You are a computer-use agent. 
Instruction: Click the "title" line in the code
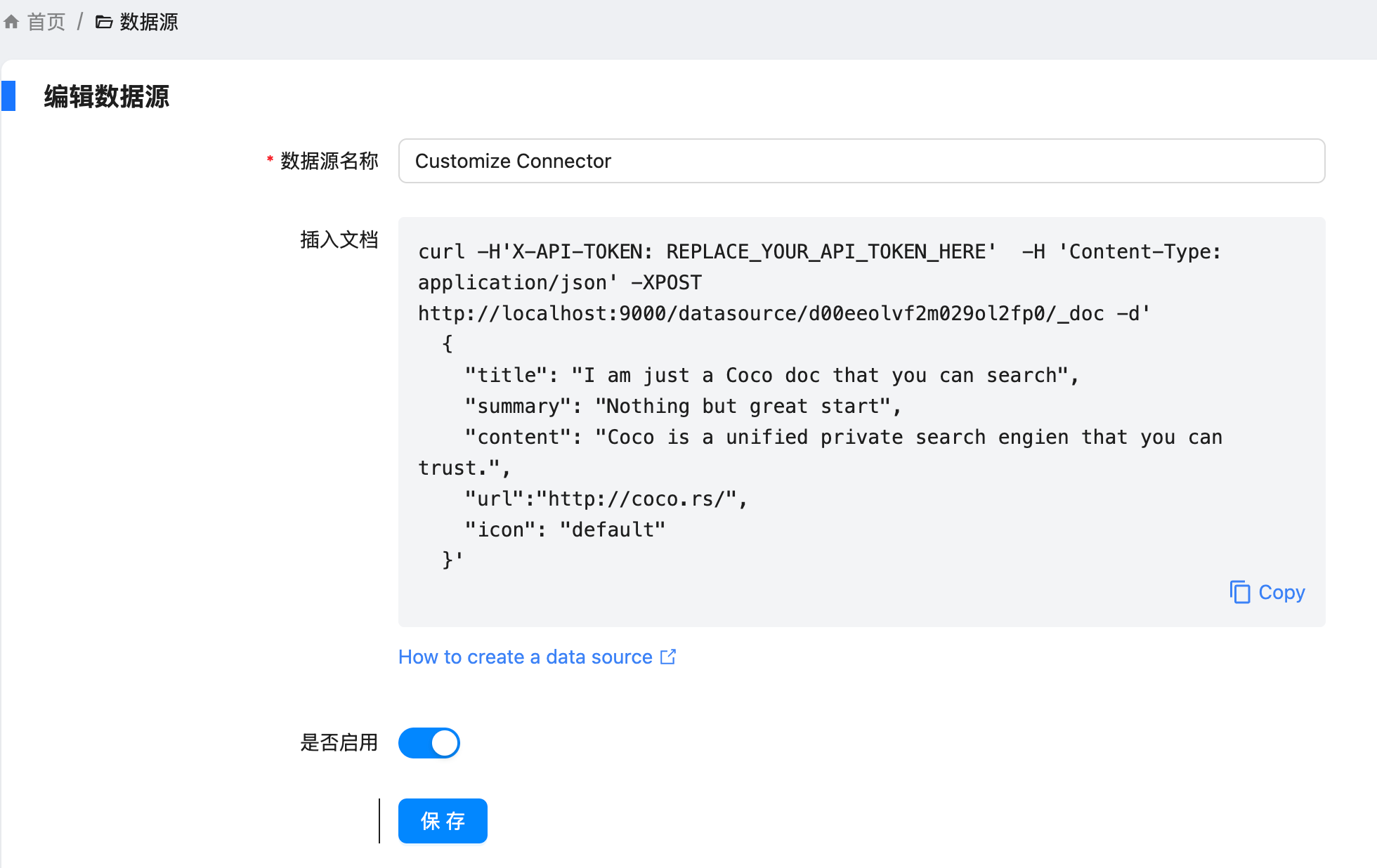(x=771, y=375)
